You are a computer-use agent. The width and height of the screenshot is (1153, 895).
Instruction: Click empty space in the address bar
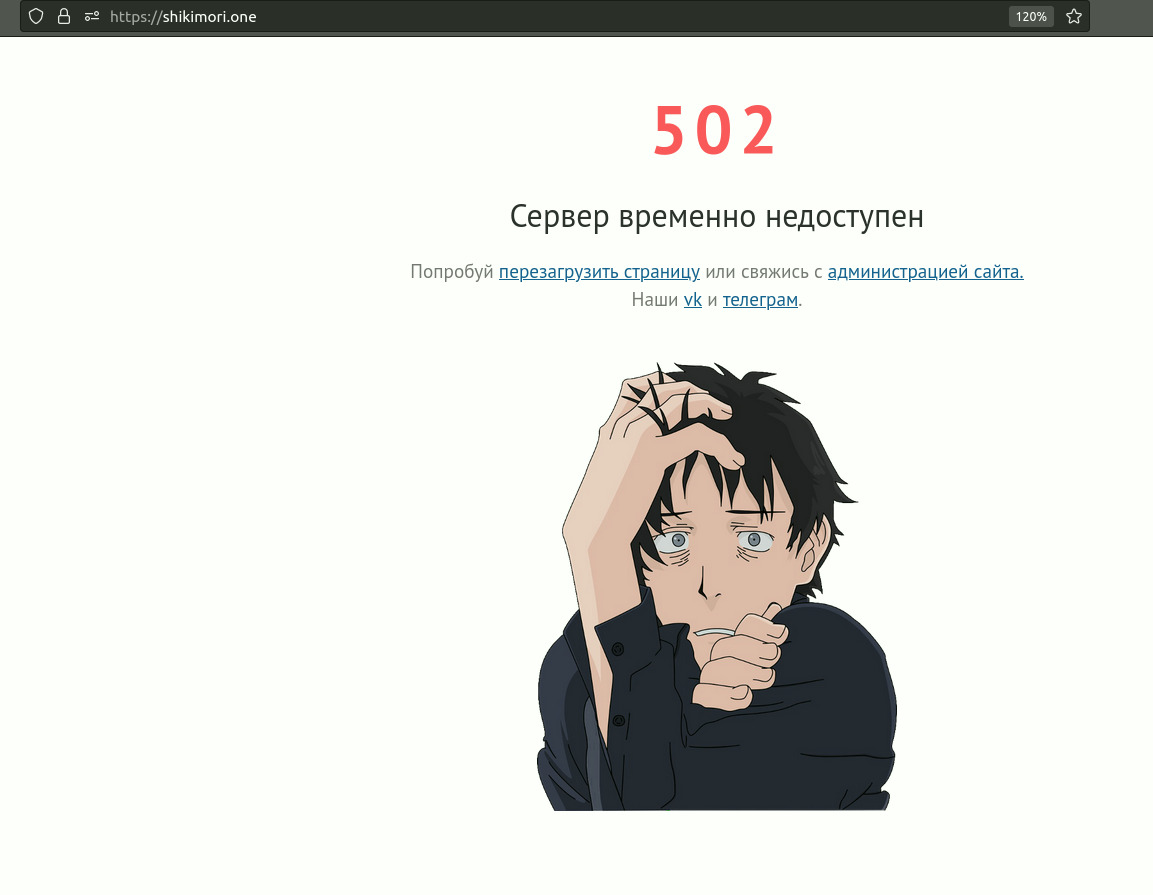pos(625,16)
